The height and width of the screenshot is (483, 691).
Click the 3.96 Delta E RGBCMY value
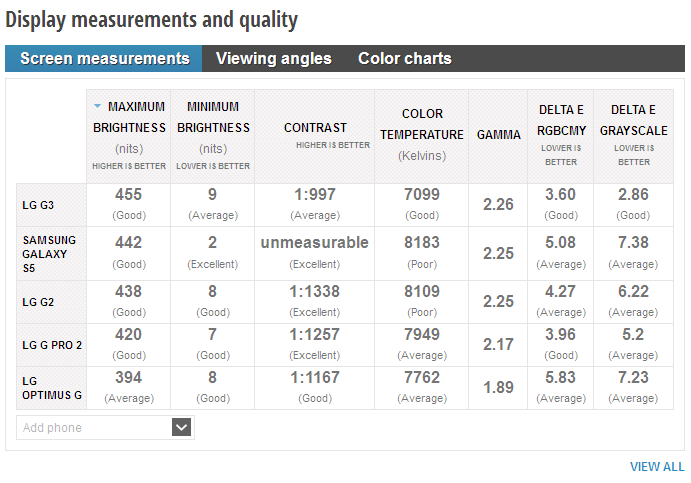[561, 334]
